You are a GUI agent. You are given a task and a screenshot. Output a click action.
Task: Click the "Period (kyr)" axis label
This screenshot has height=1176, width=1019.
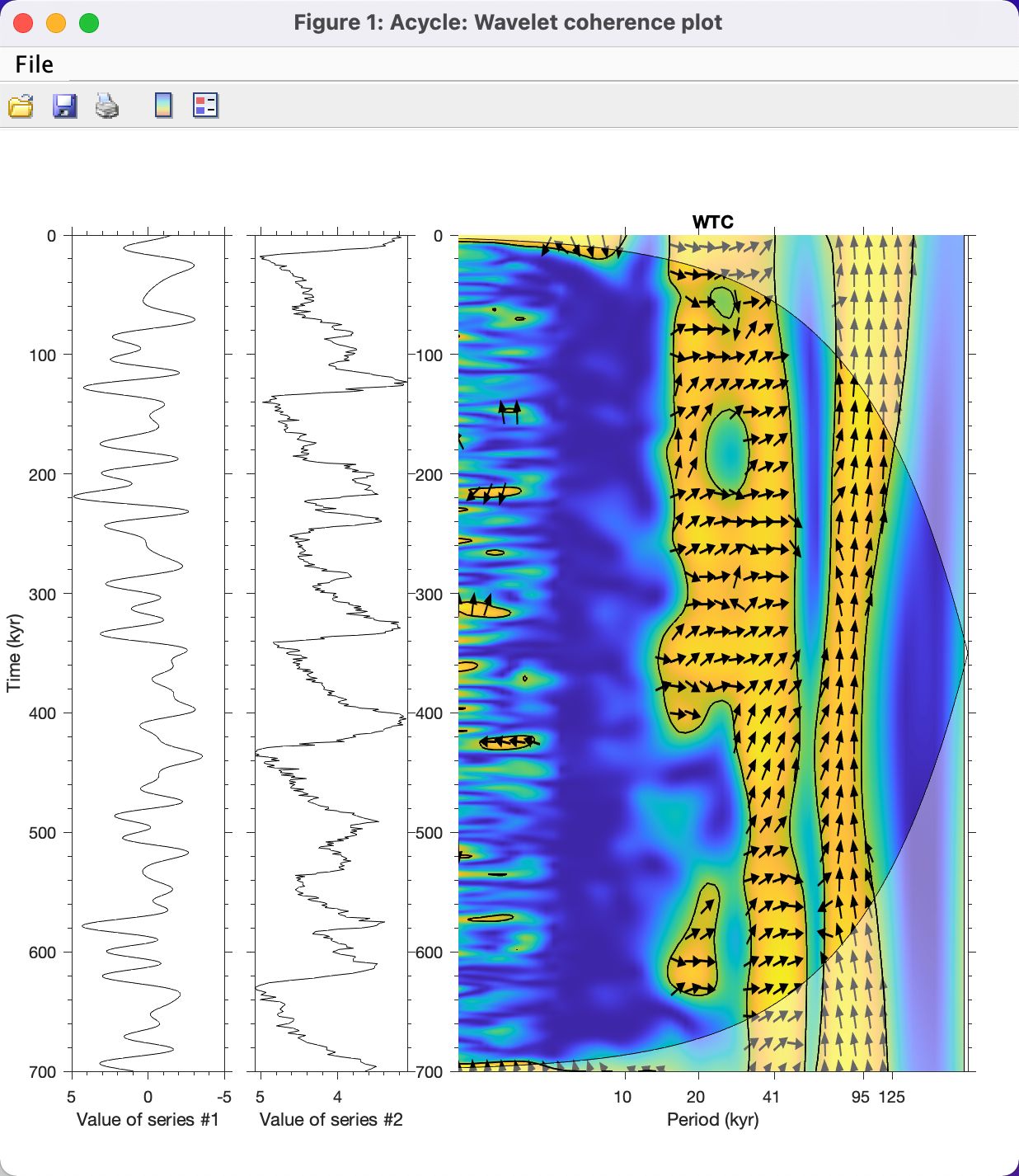pyautogui.click(x=713, y=1120)
